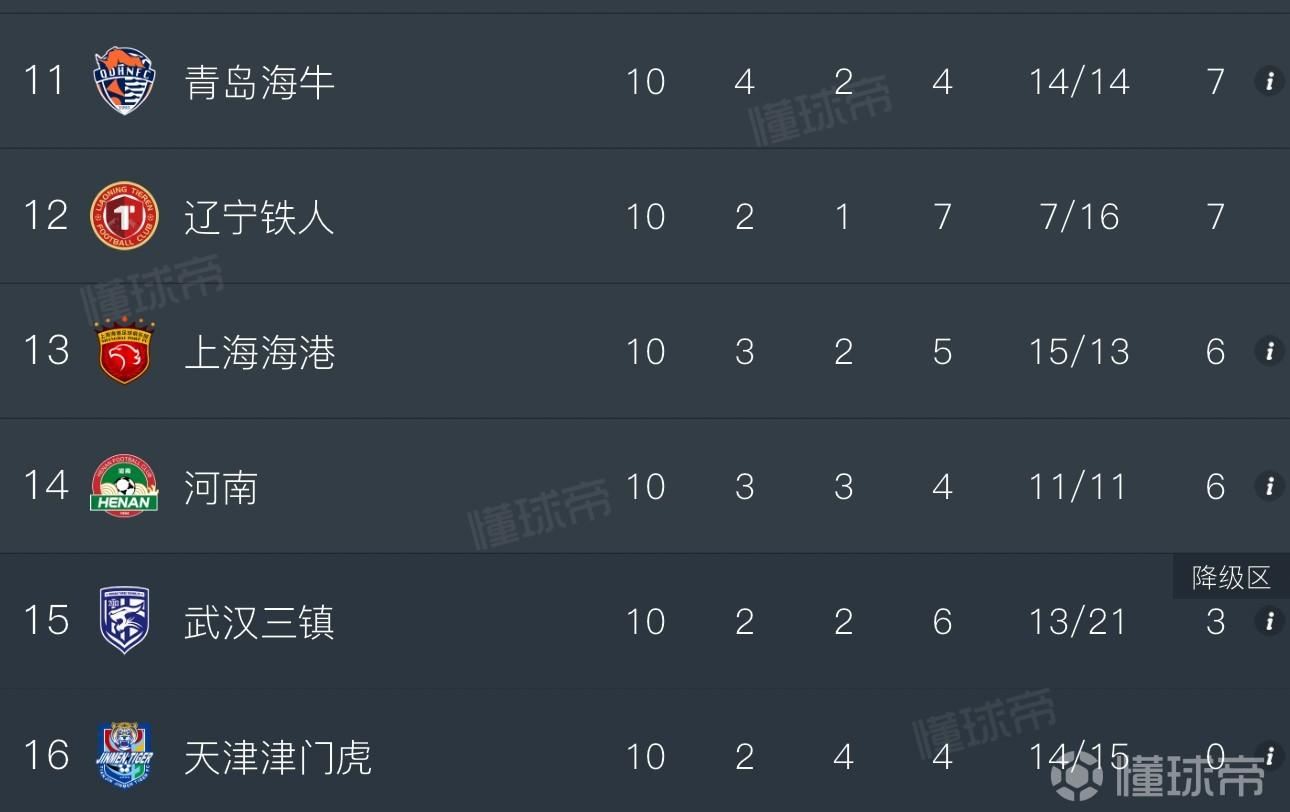Select the rank 12 standings row number
This screenshot has width=1290, height=812.
click(x=46, y=216)
